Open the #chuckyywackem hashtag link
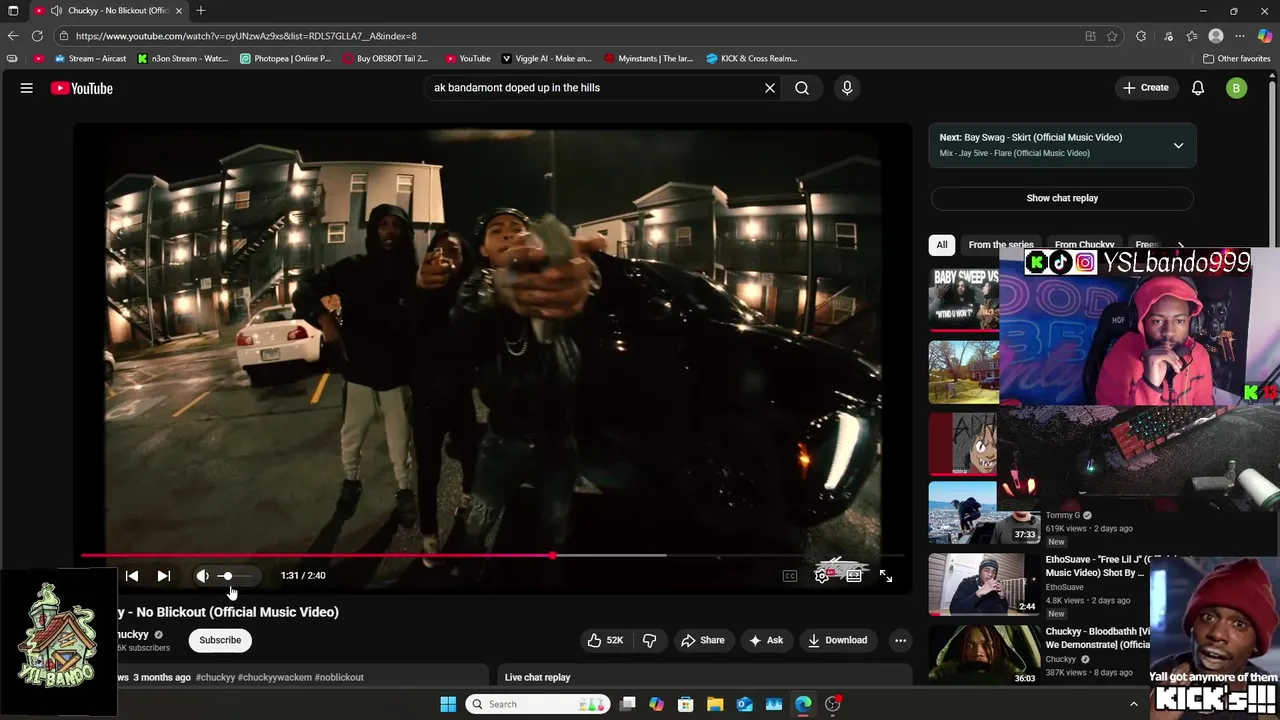This screenshot has width=1280, height=720. tap(275, 677)
